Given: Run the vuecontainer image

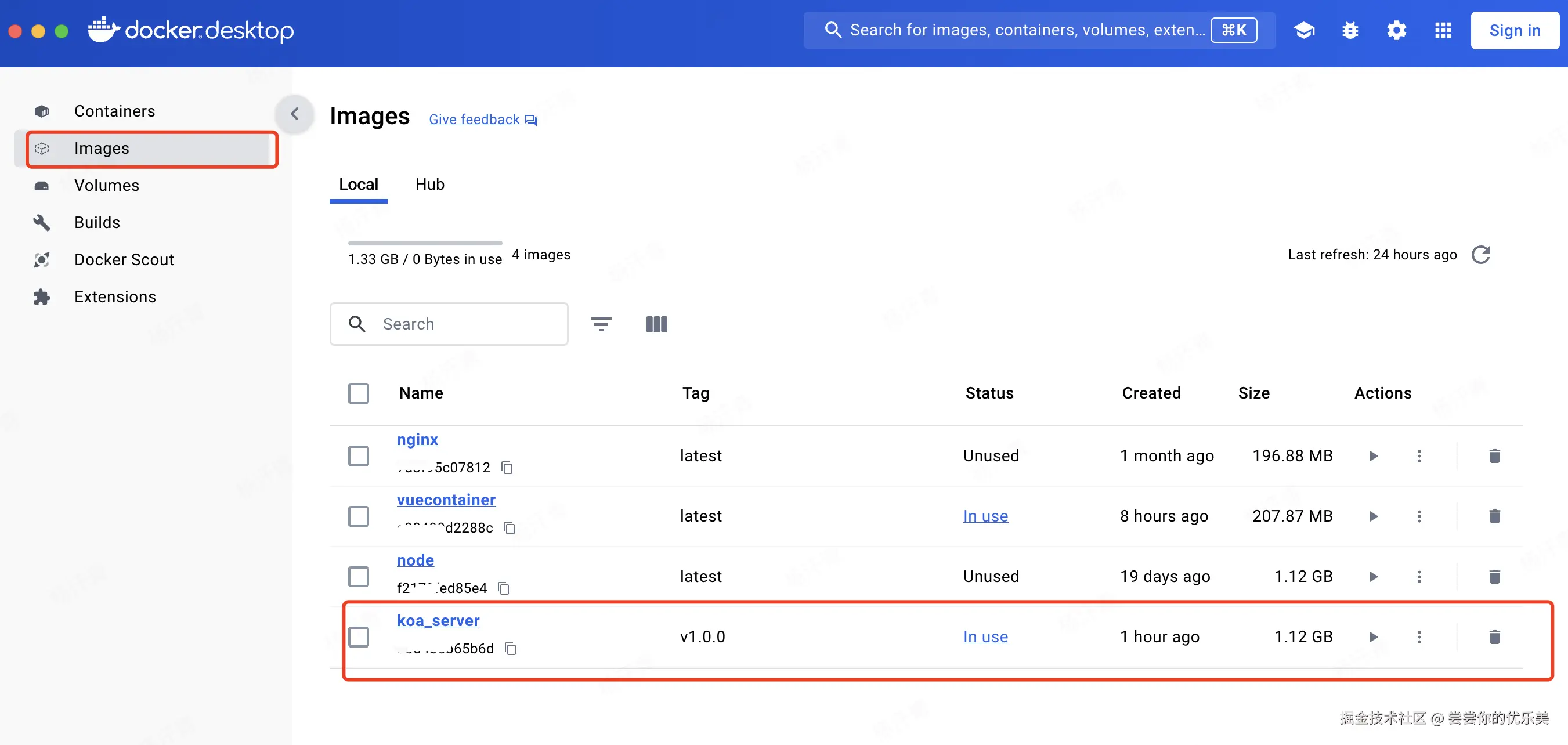Looking at the screenshot, I should coord(1373,516).
